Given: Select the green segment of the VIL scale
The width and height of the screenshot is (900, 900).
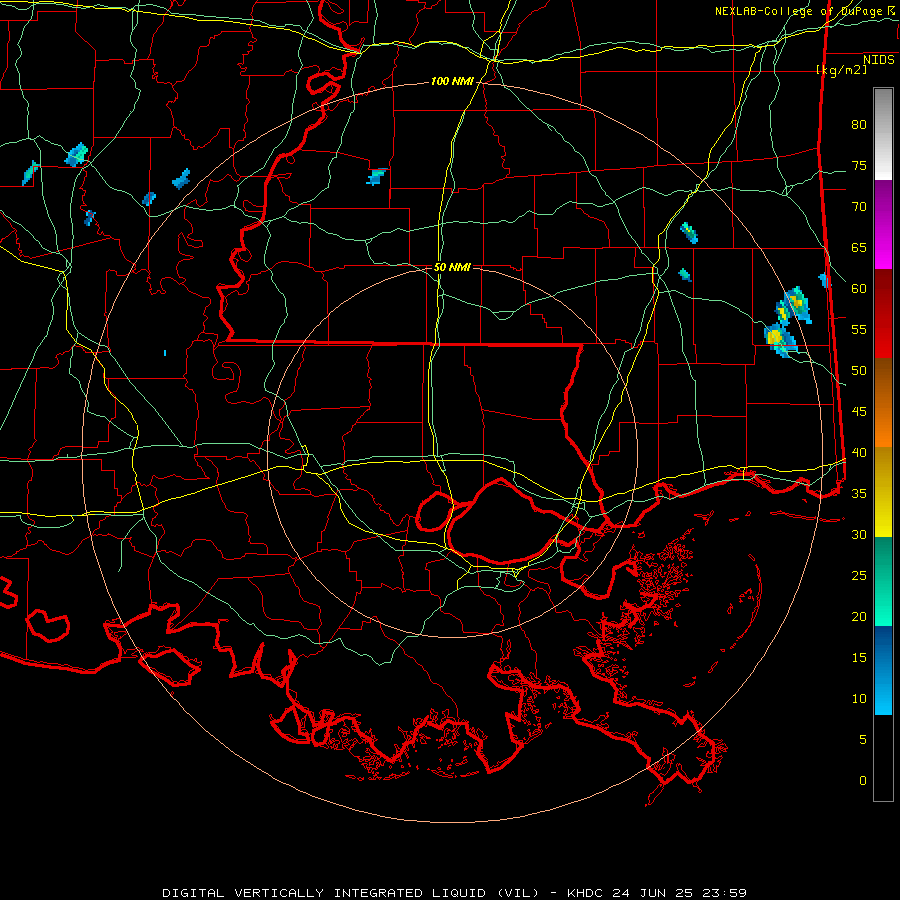Looking at the screenshot, I should pyautogui.click(x=883, y=581).
